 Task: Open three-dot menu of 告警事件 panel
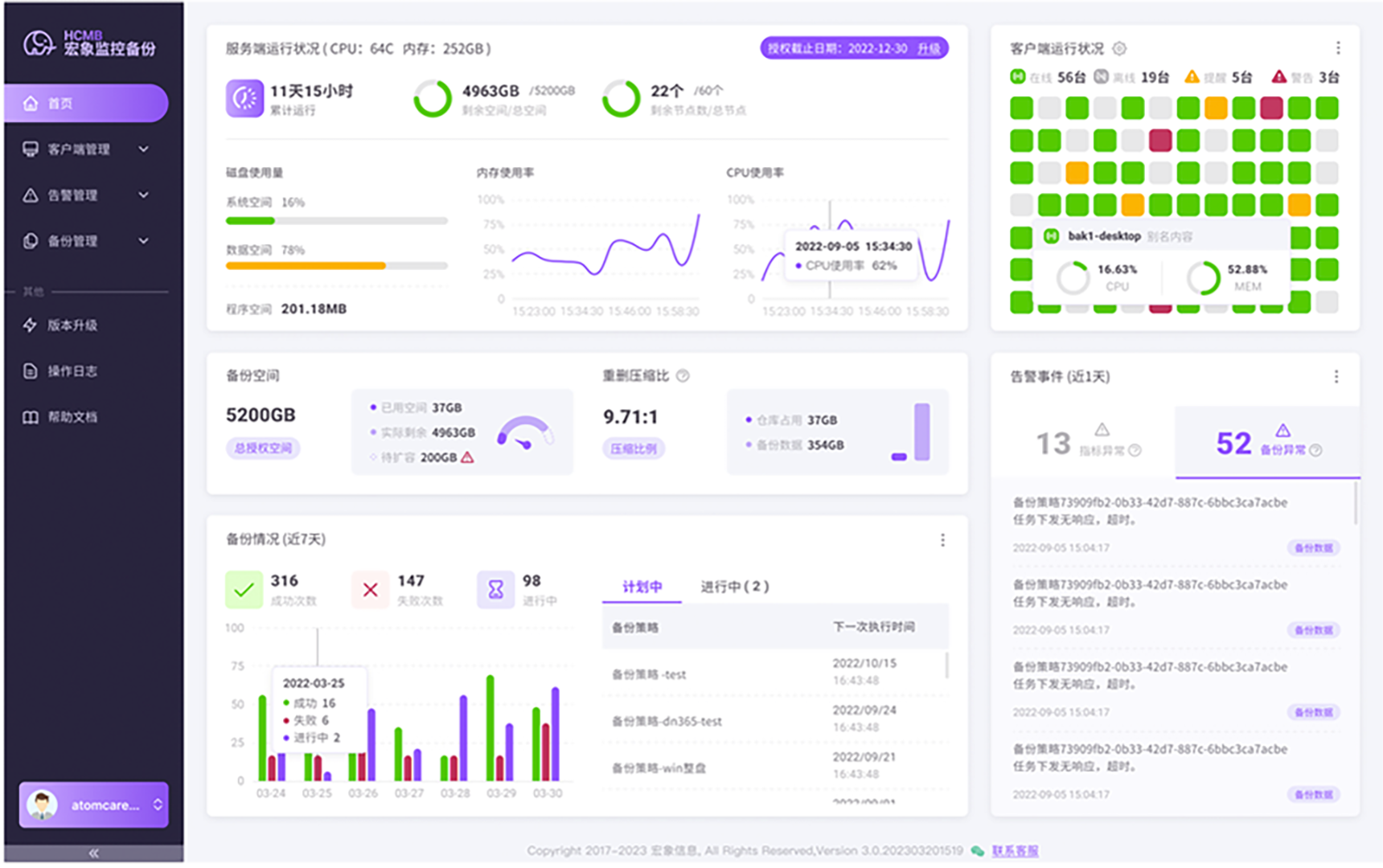click(x=1336, y=377)
